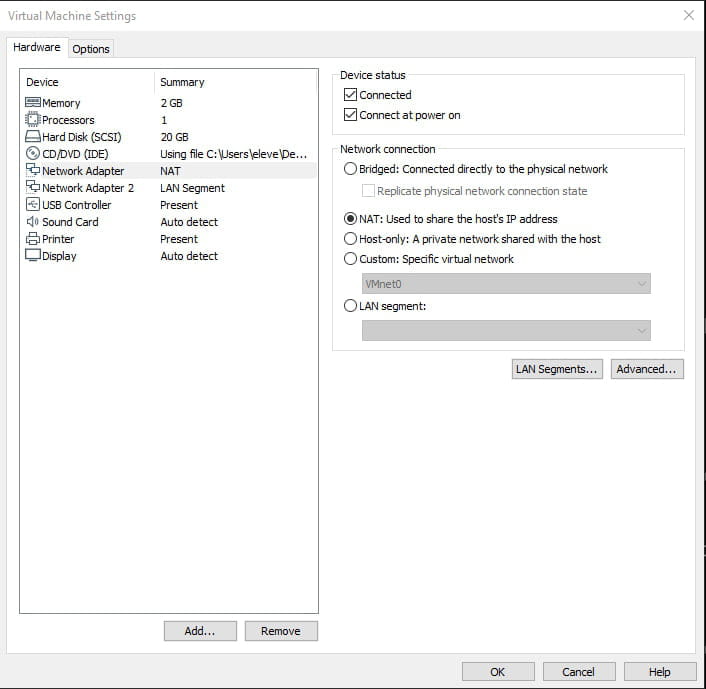Click the Network Adapter NAT icon
The height and width of the screenshot is (689, 706).
pyautogui.click(x=33, y=170)
